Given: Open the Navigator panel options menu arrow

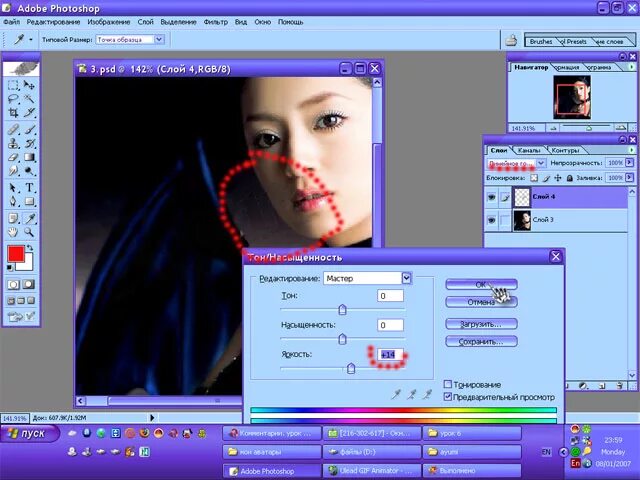Looking at the screenshot, I should [x=632, y=67].
